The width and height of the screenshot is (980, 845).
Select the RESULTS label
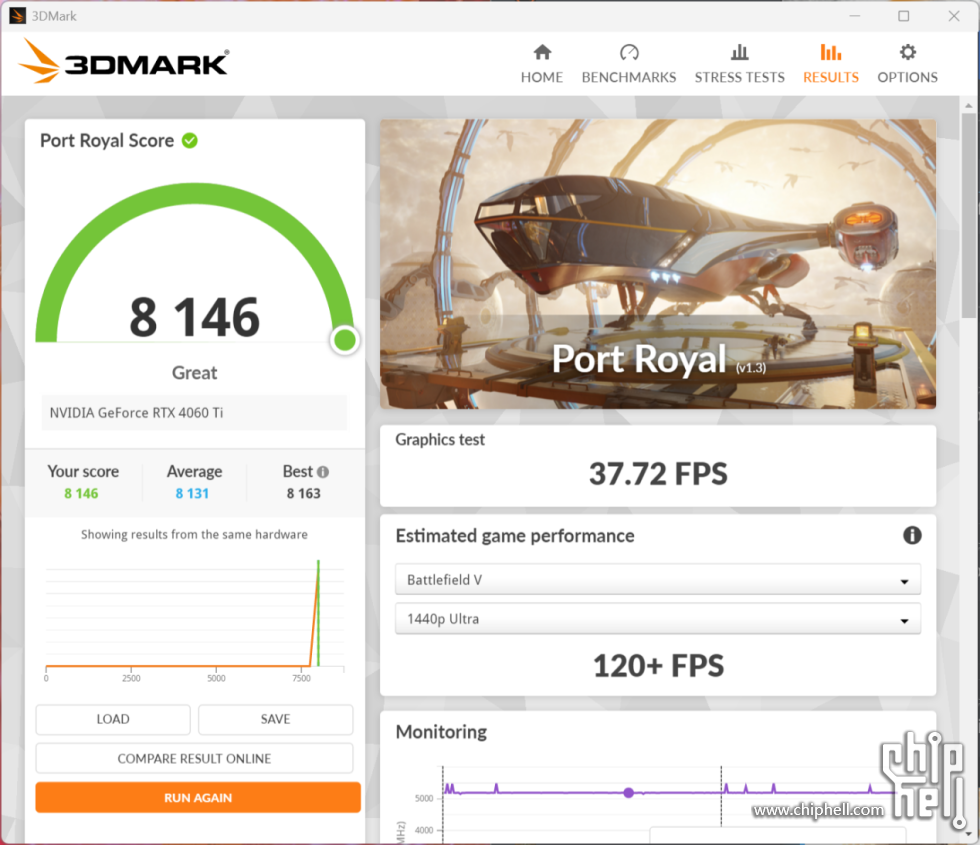click(x=831, y=78)
